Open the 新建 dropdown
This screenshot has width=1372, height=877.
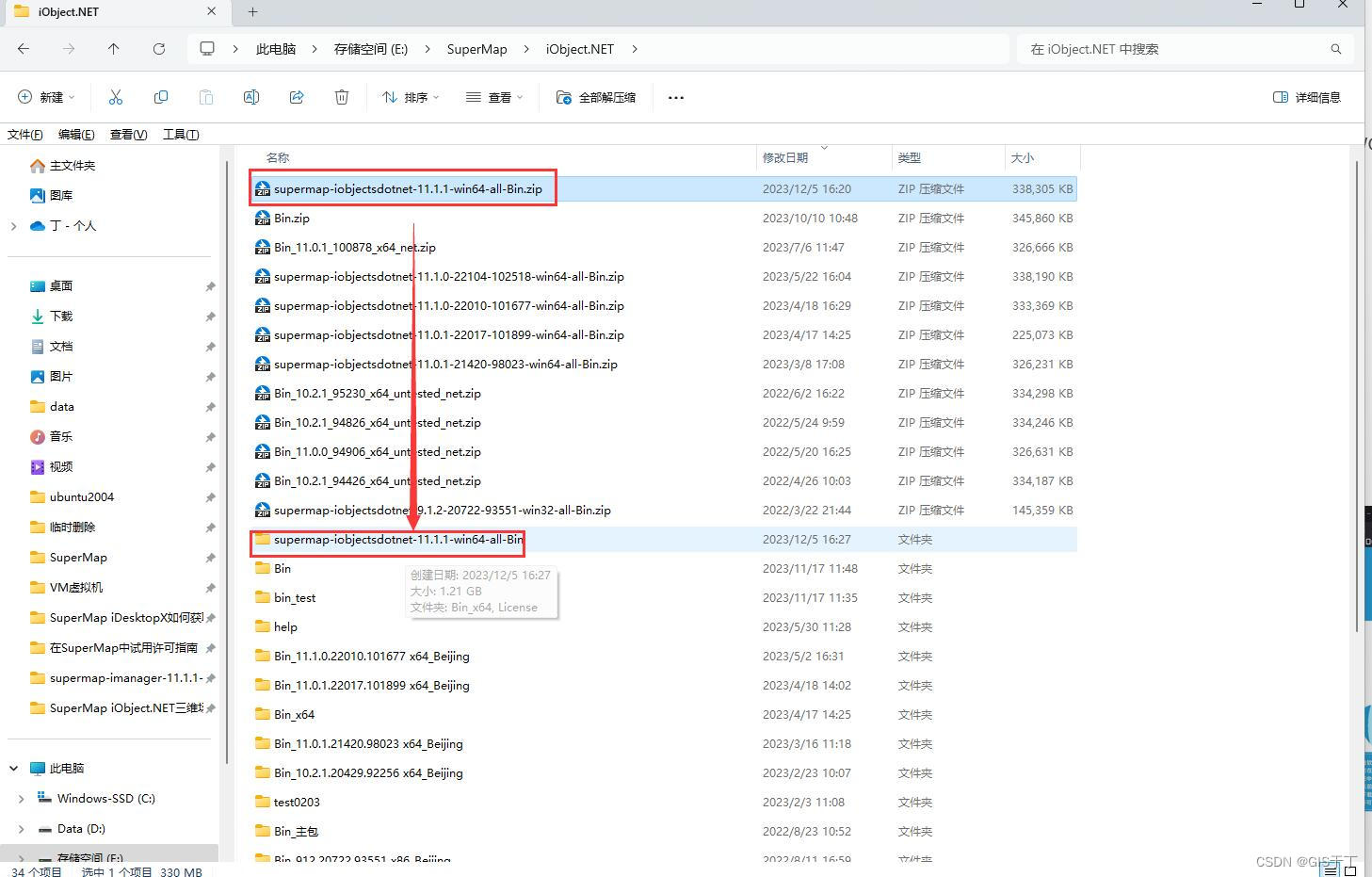pyautogui.click(x=46, y=97)
